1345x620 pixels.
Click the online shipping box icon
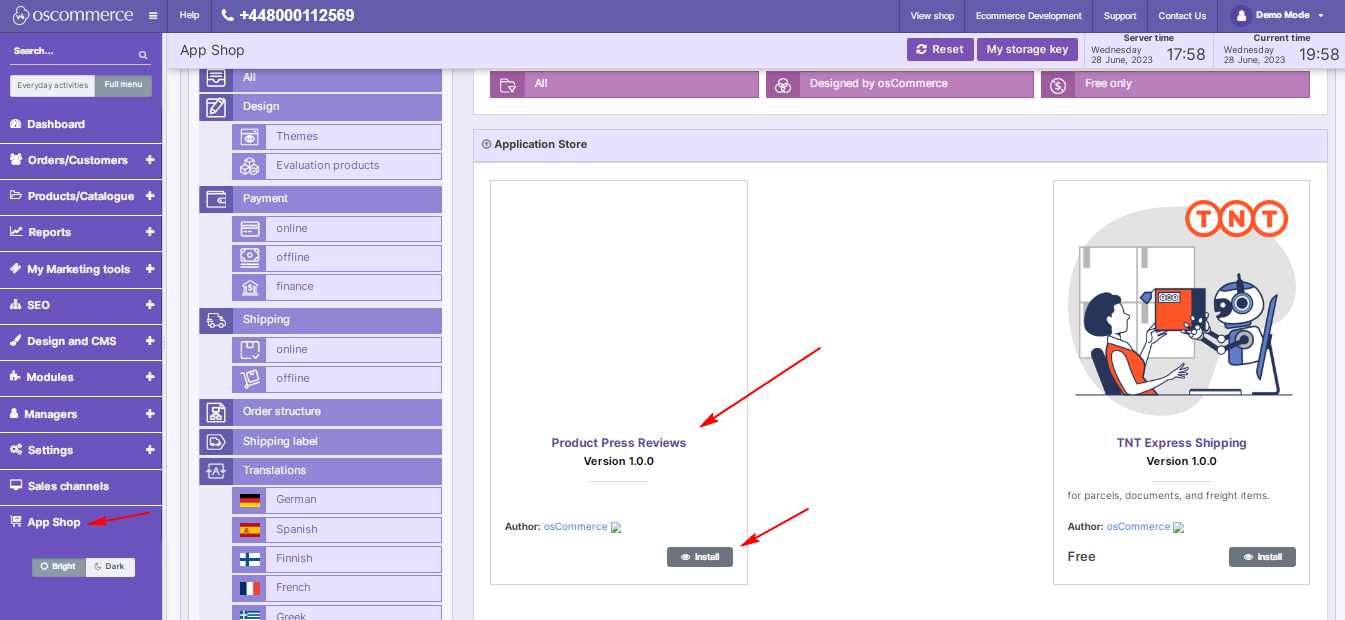coord(249,350)
